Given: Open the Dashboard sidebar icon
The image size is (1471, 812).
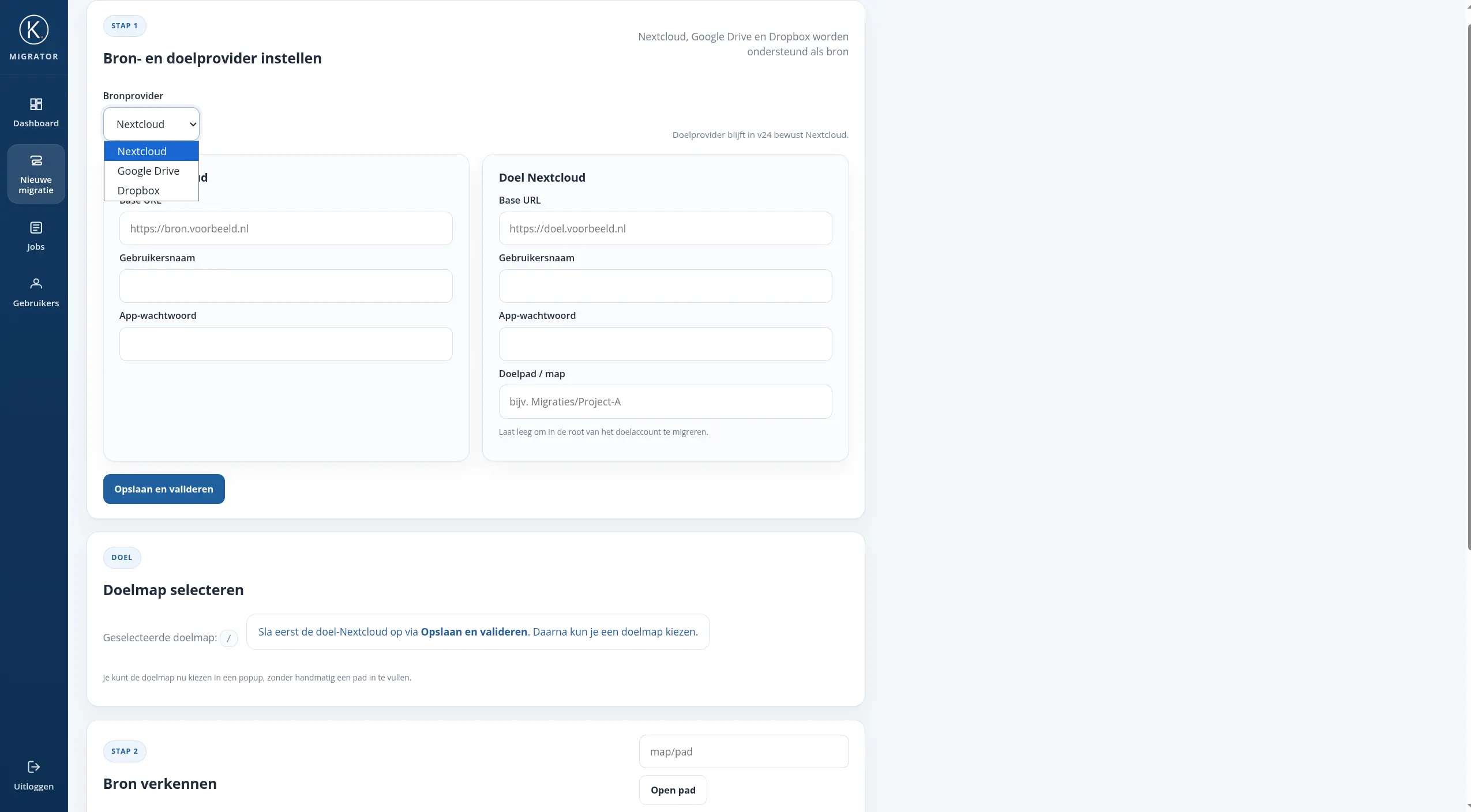Looking at the screenshot, I should point(36,104).
